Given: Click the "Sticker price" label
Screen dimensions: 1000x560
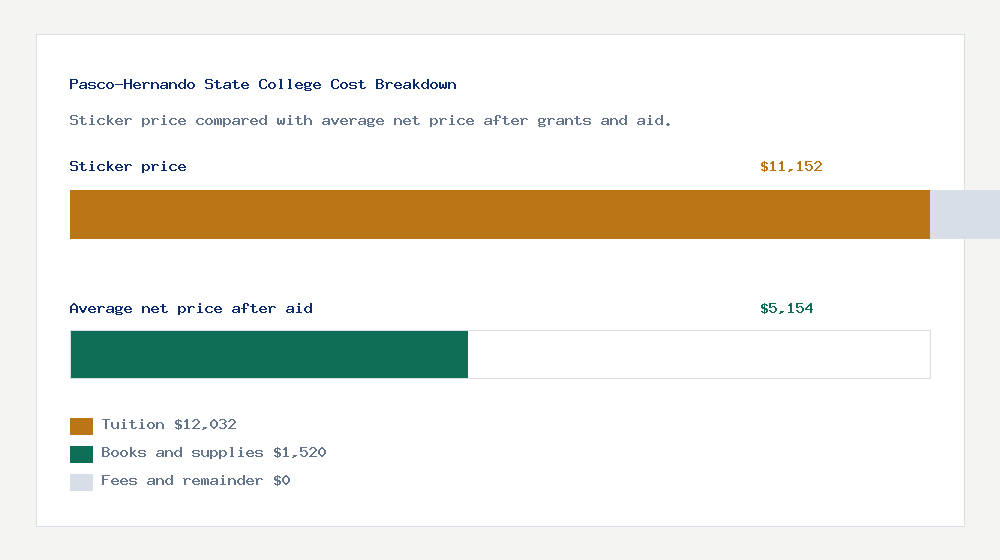Looking at the screenshot, I should pos(128,167).
